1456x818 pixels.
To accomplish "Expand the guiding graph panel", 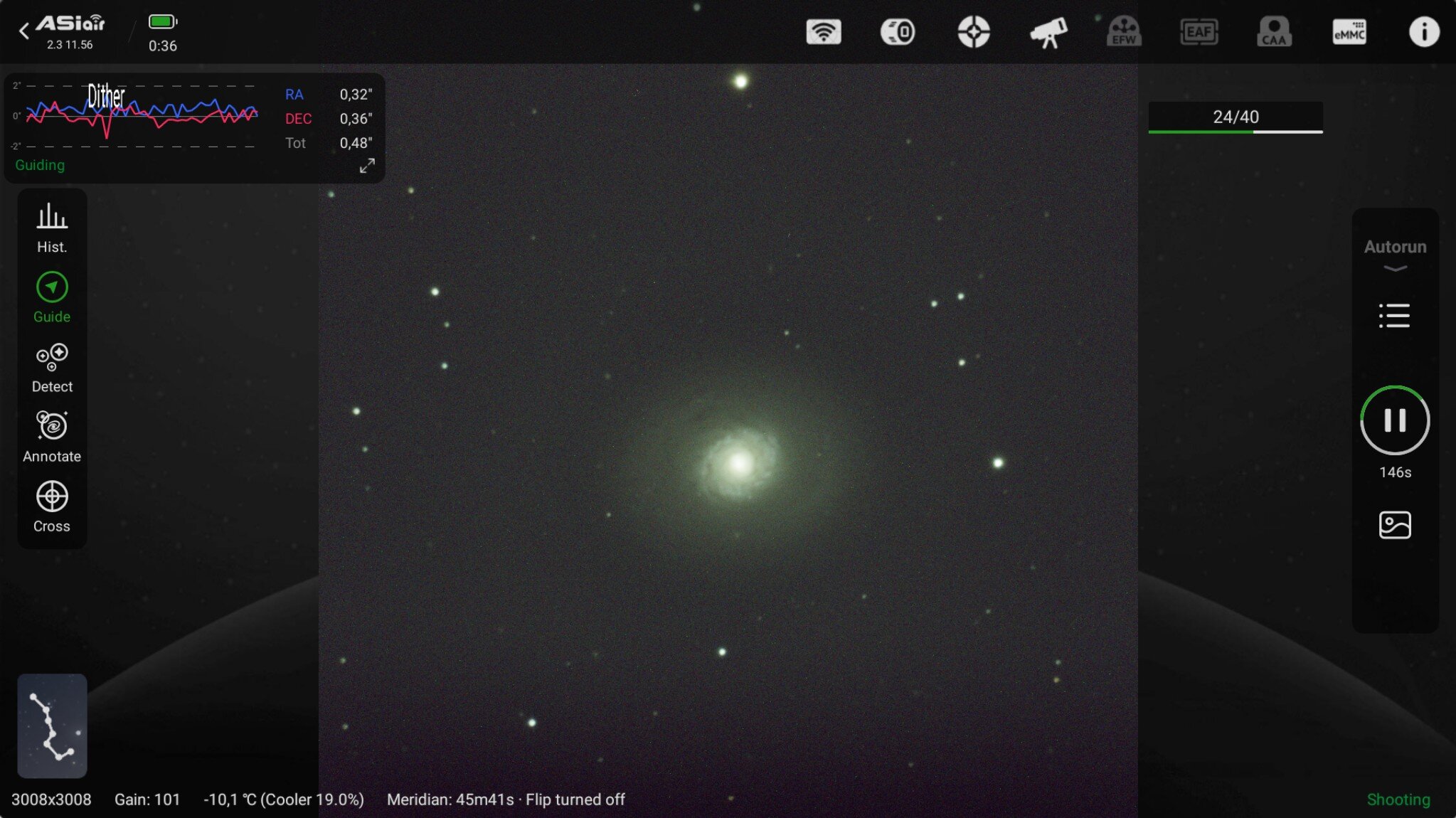I will [367, 166].
